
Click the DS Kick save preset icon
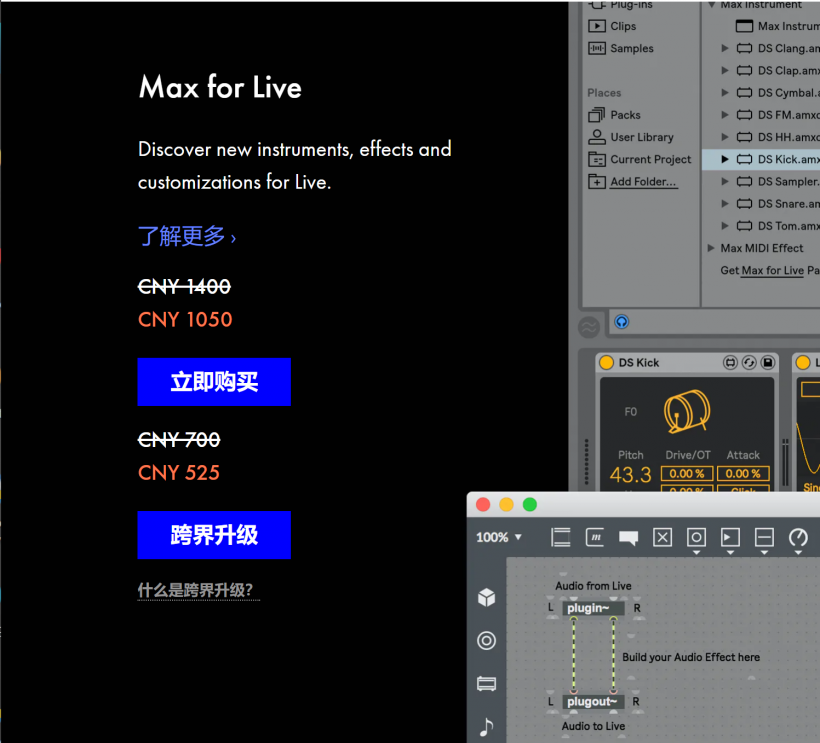(x=768, y=362)
